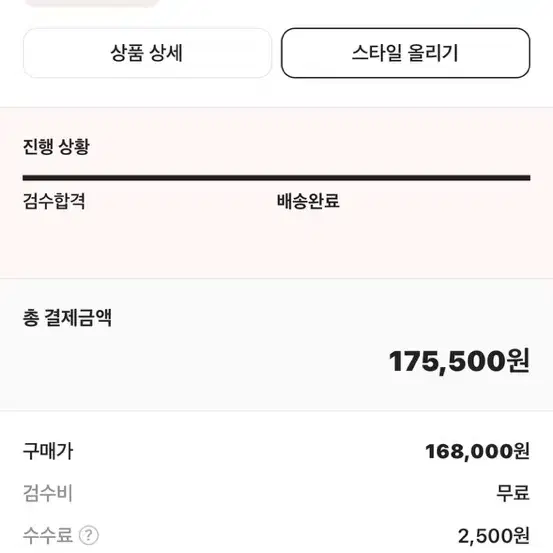Viewport: 553px width, 553px height.
Task: Click the gray total payment section
Action: (x=276, y=345)
